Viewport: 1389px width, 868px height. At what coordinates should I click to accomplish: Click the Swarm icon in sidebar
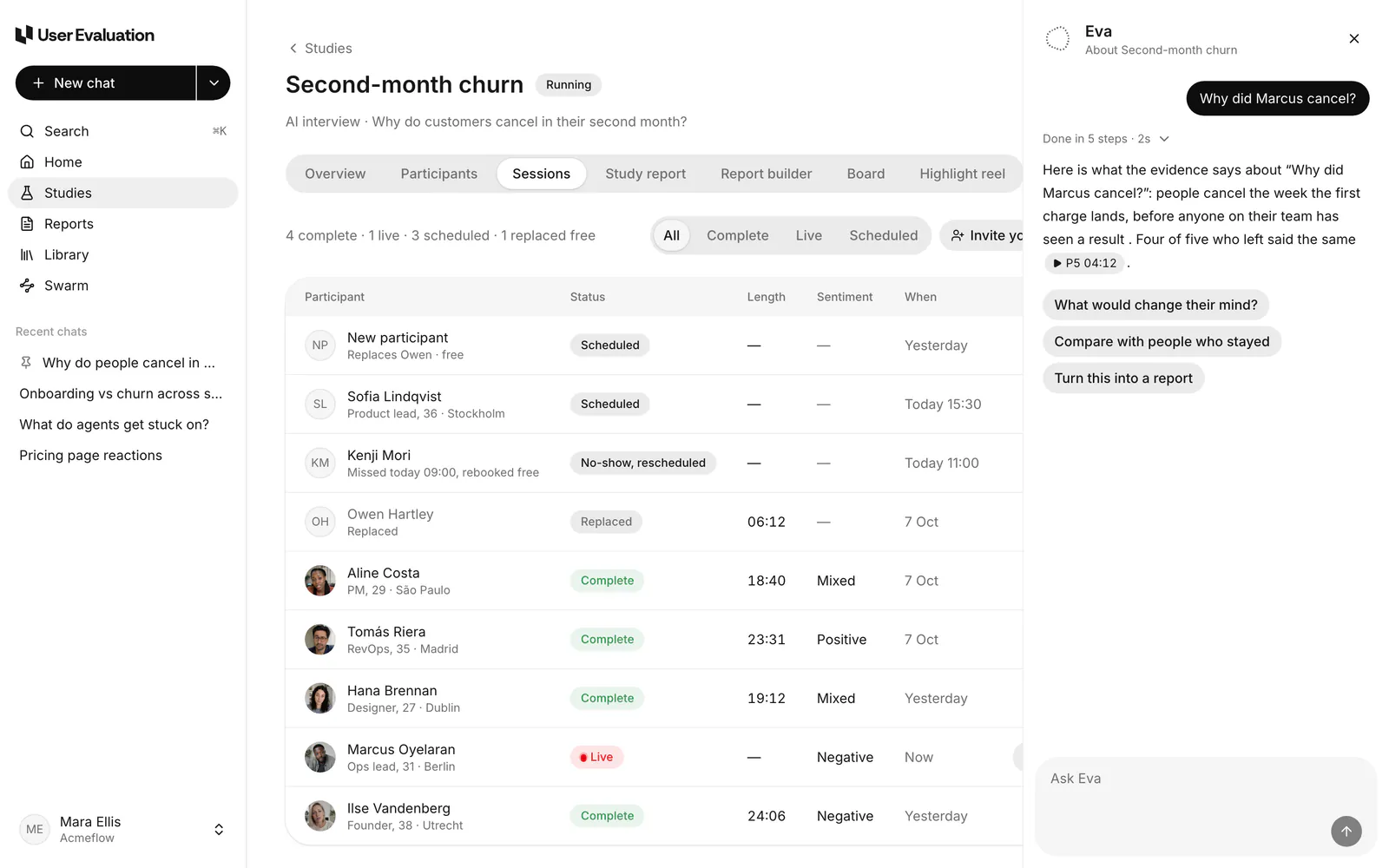tap(27, 286)
